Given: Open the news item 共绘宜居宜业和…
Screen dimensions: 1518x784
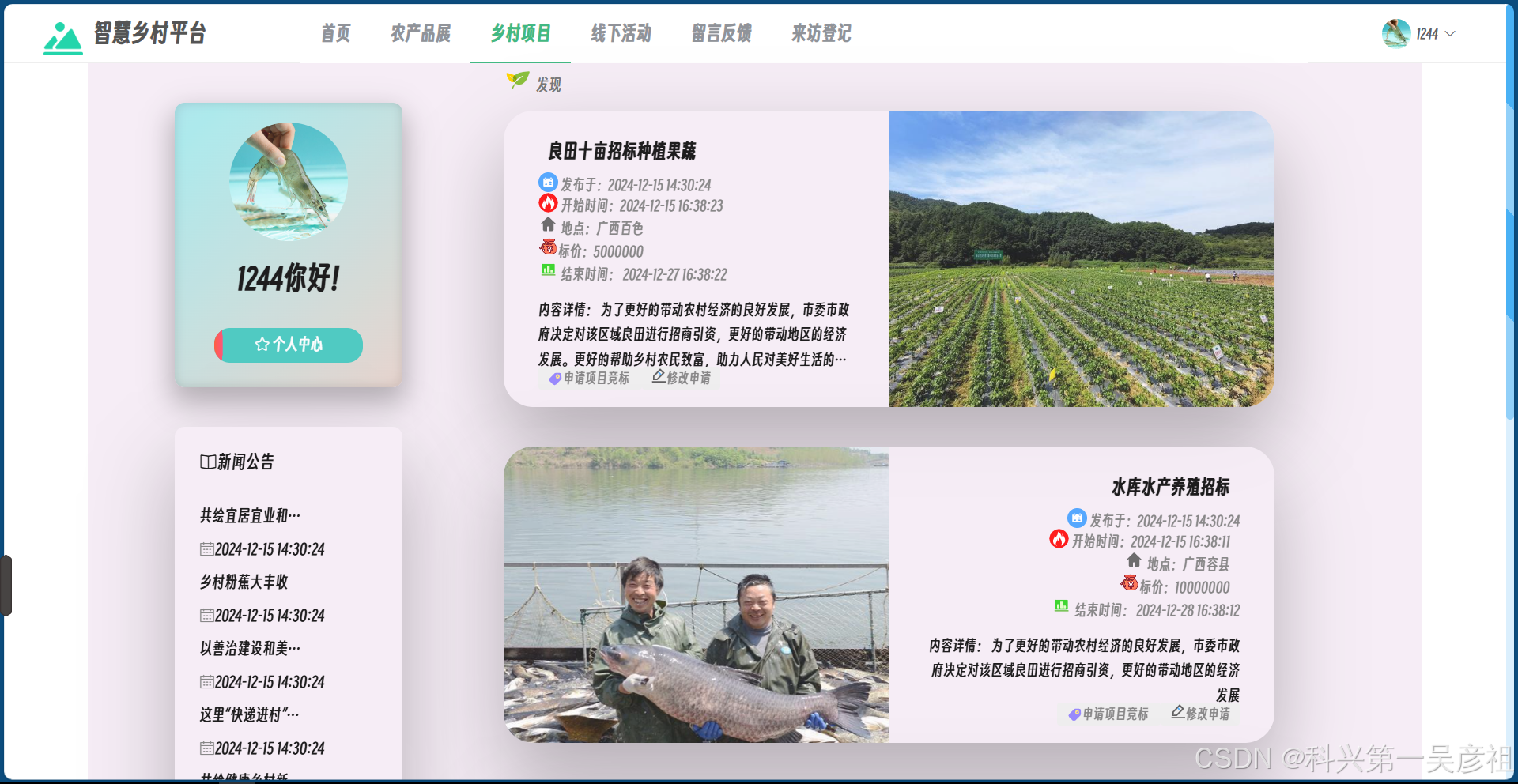Looking at the screenshot, I should click(250, 515).
